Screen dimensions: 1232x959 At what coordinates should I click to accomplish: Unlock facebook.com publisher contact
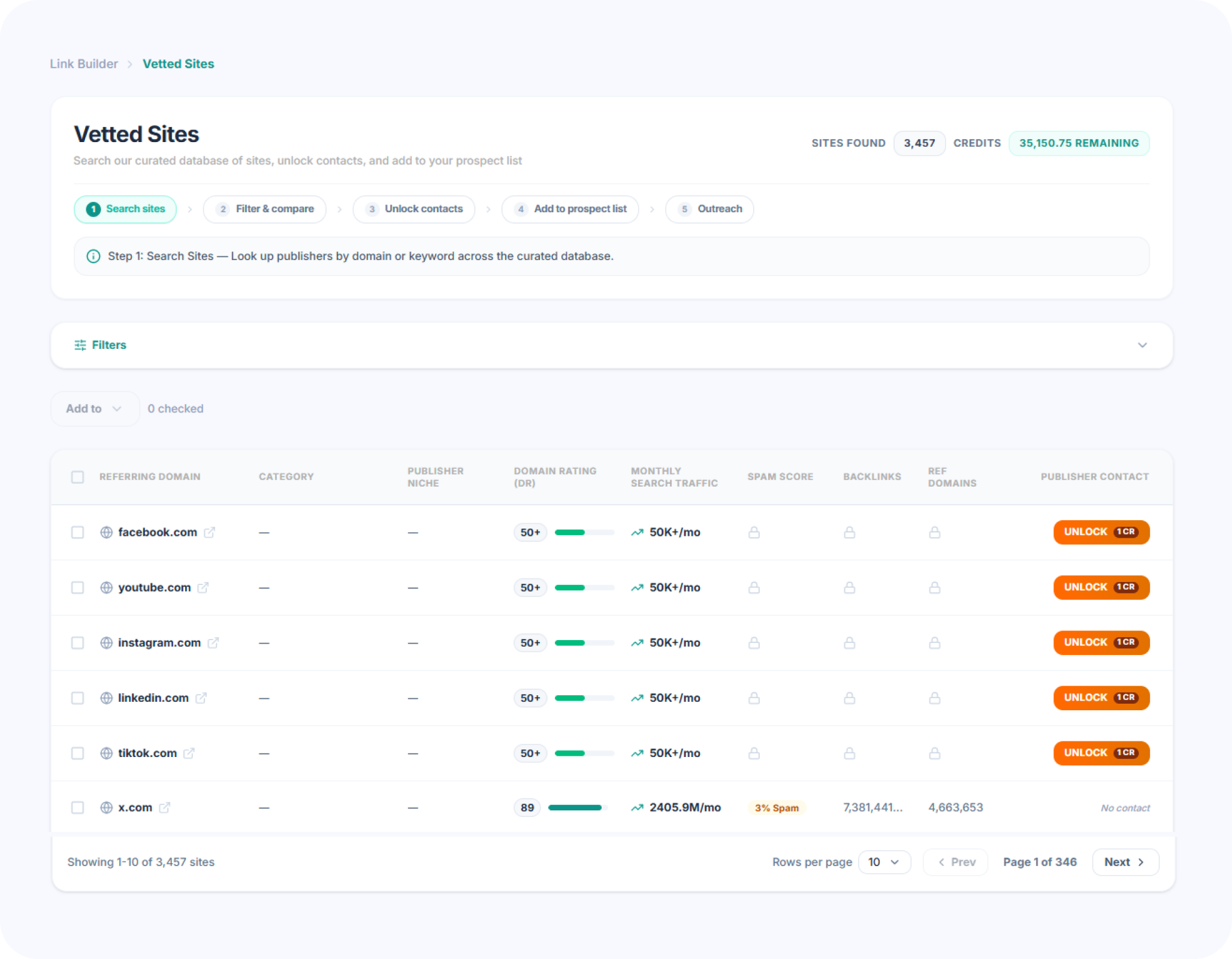tap(1101, 532)
